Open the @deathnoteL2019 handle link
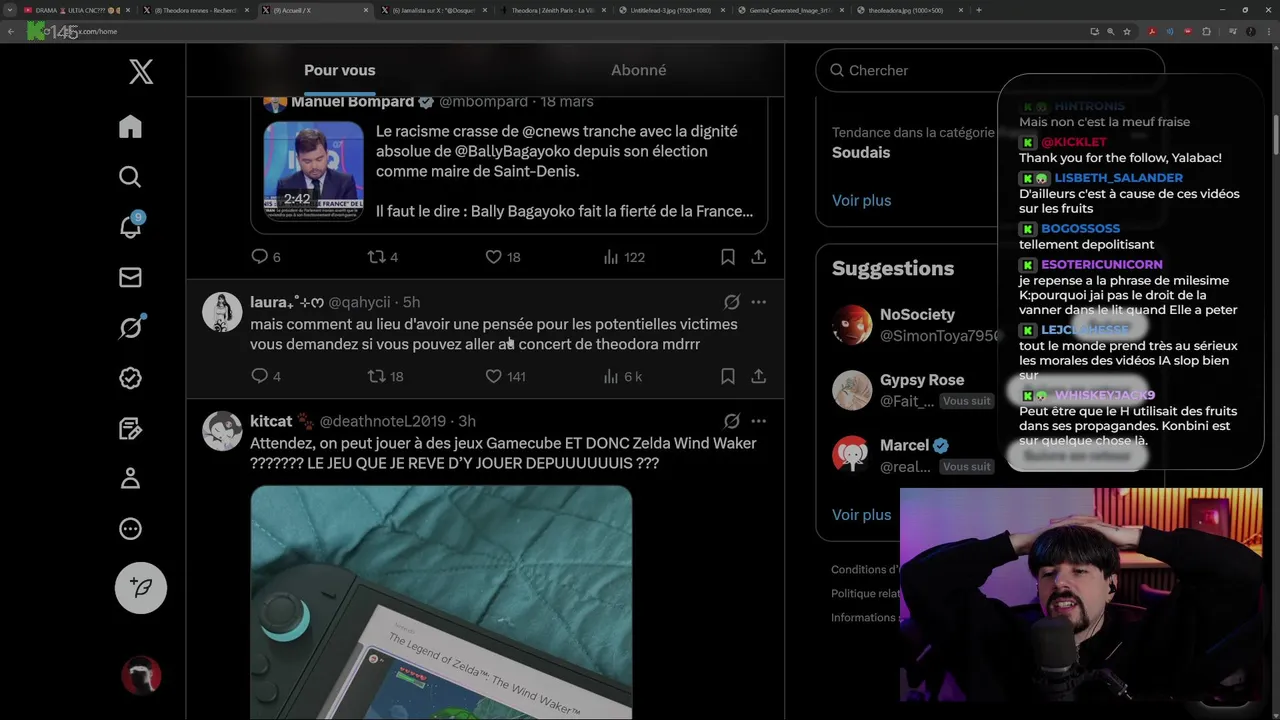 click(x=383, y=421)
